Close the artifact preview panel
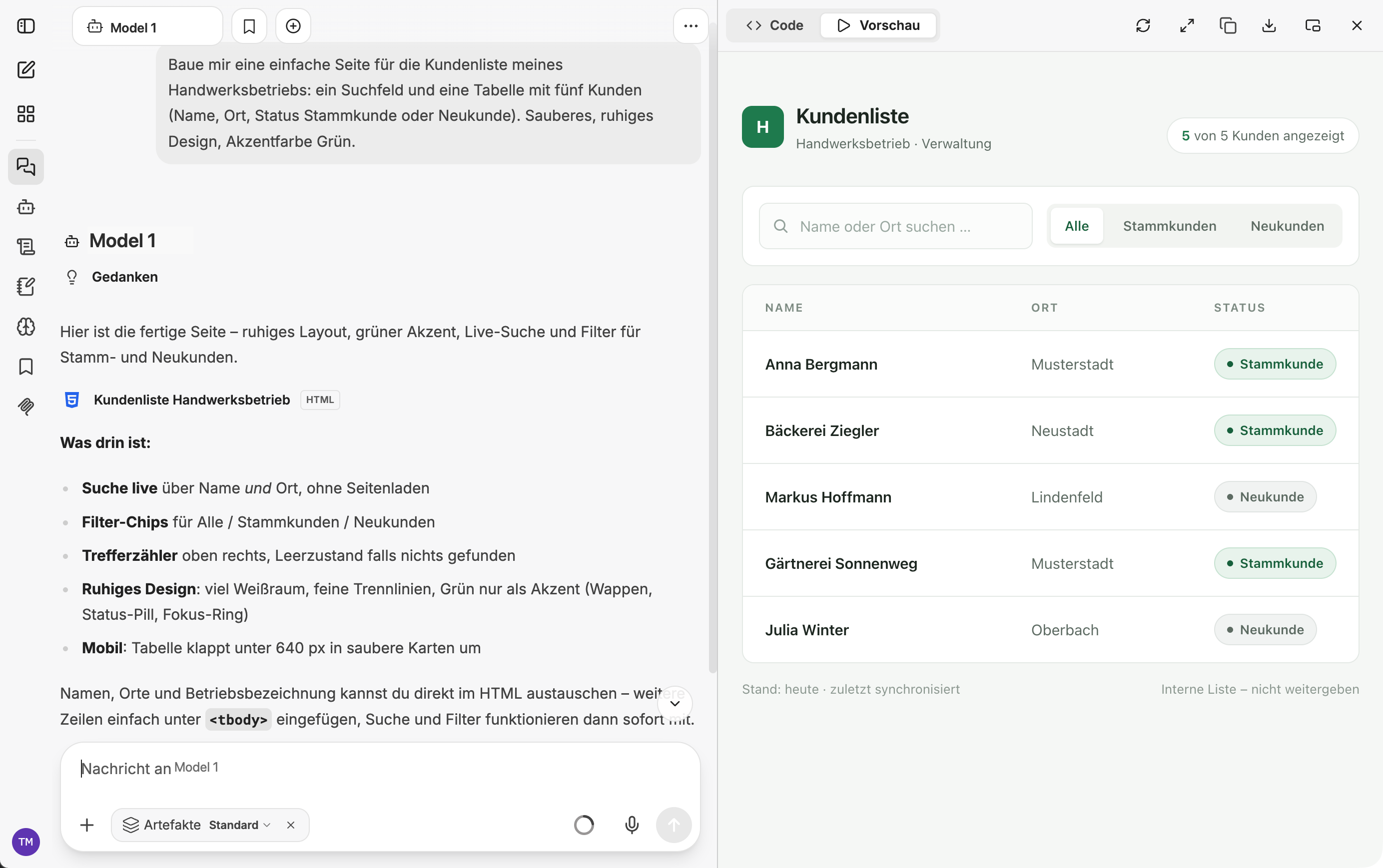1383x868 pixels. pos(1357,25)
